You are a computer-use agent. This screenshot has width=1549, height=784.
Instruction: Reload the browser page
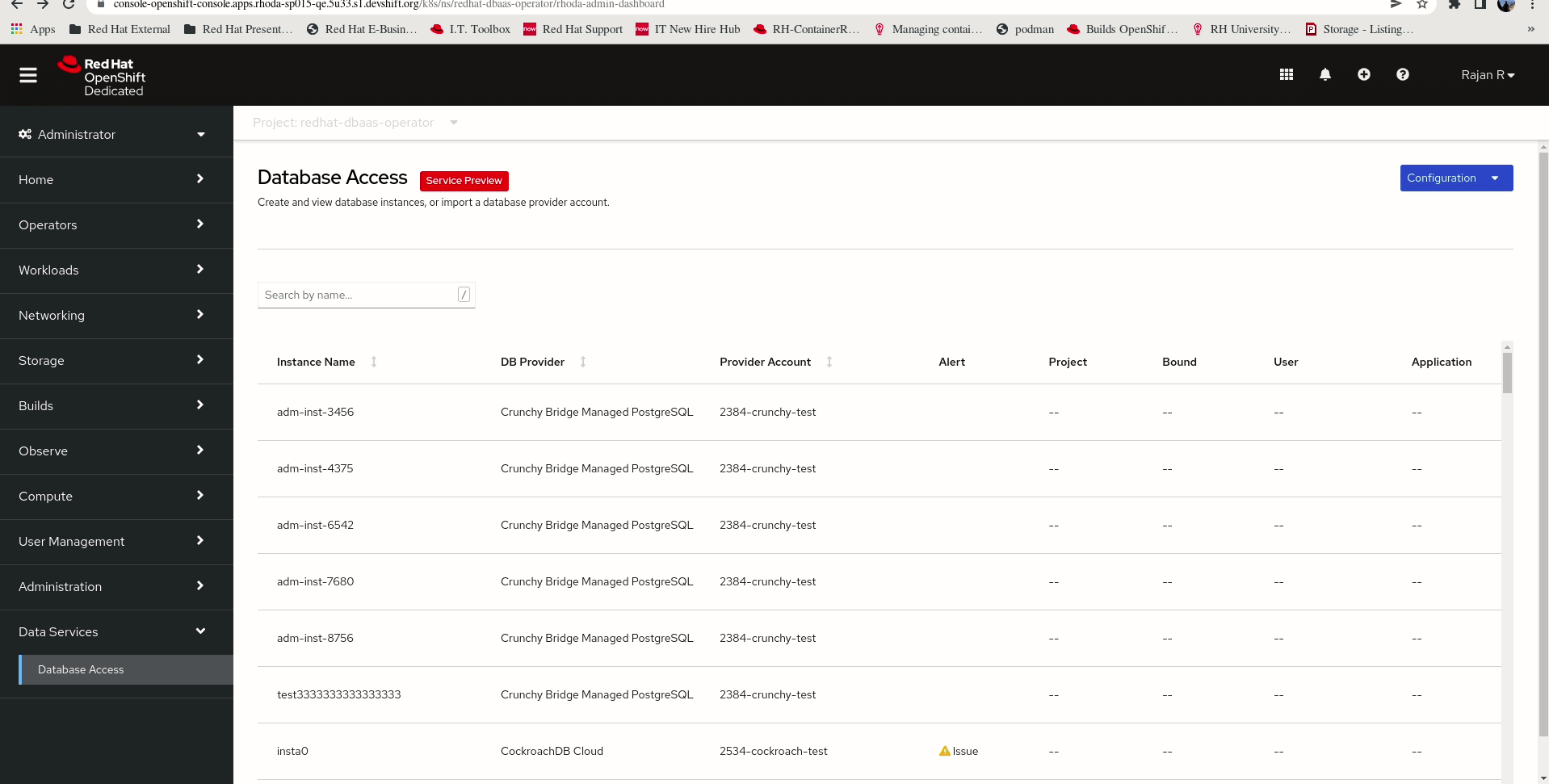(69, 4)
